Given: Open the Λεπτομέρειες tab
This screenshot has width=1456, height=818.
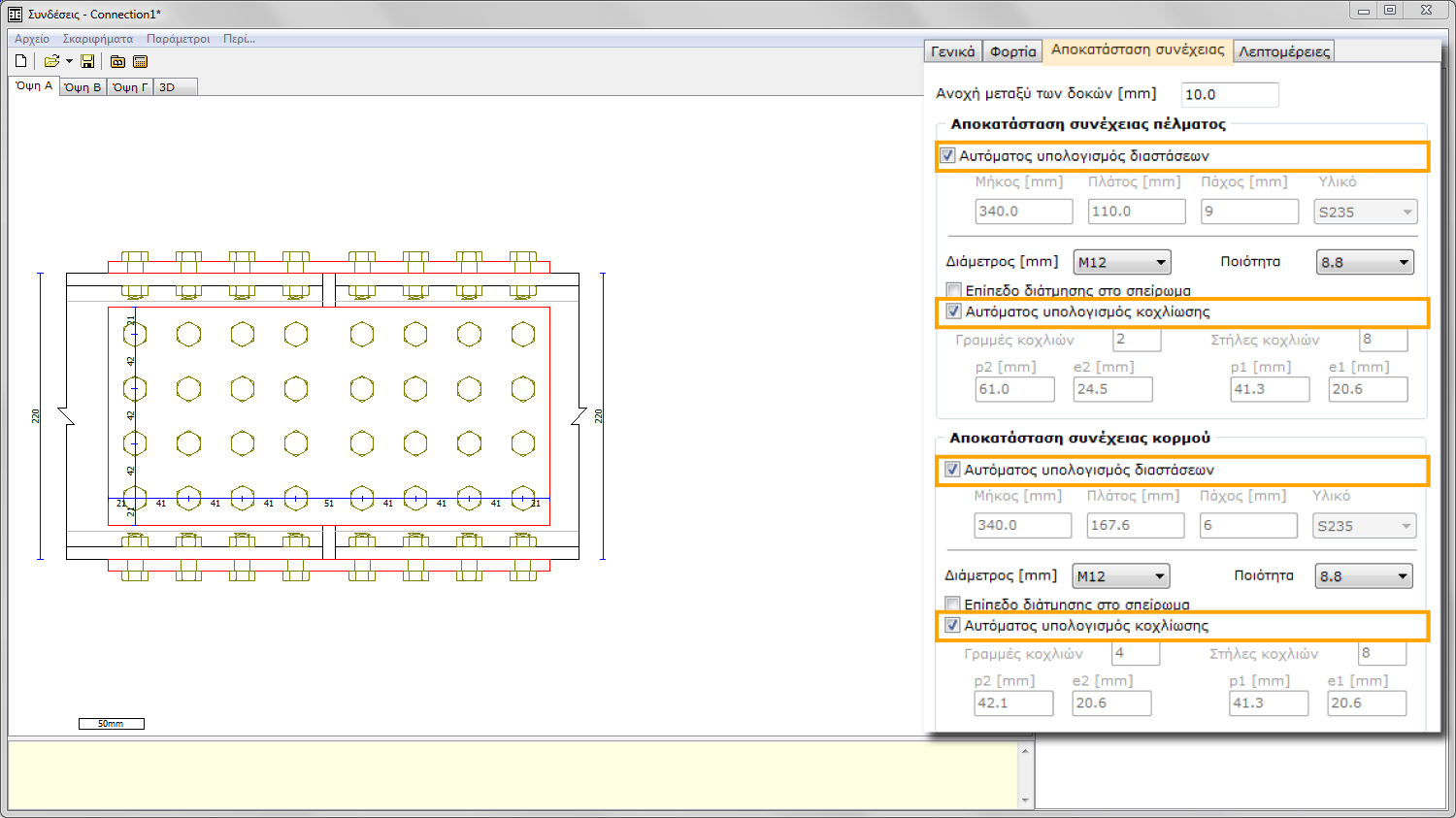Looking at the screenshot, I should (x=1283, y=51).
